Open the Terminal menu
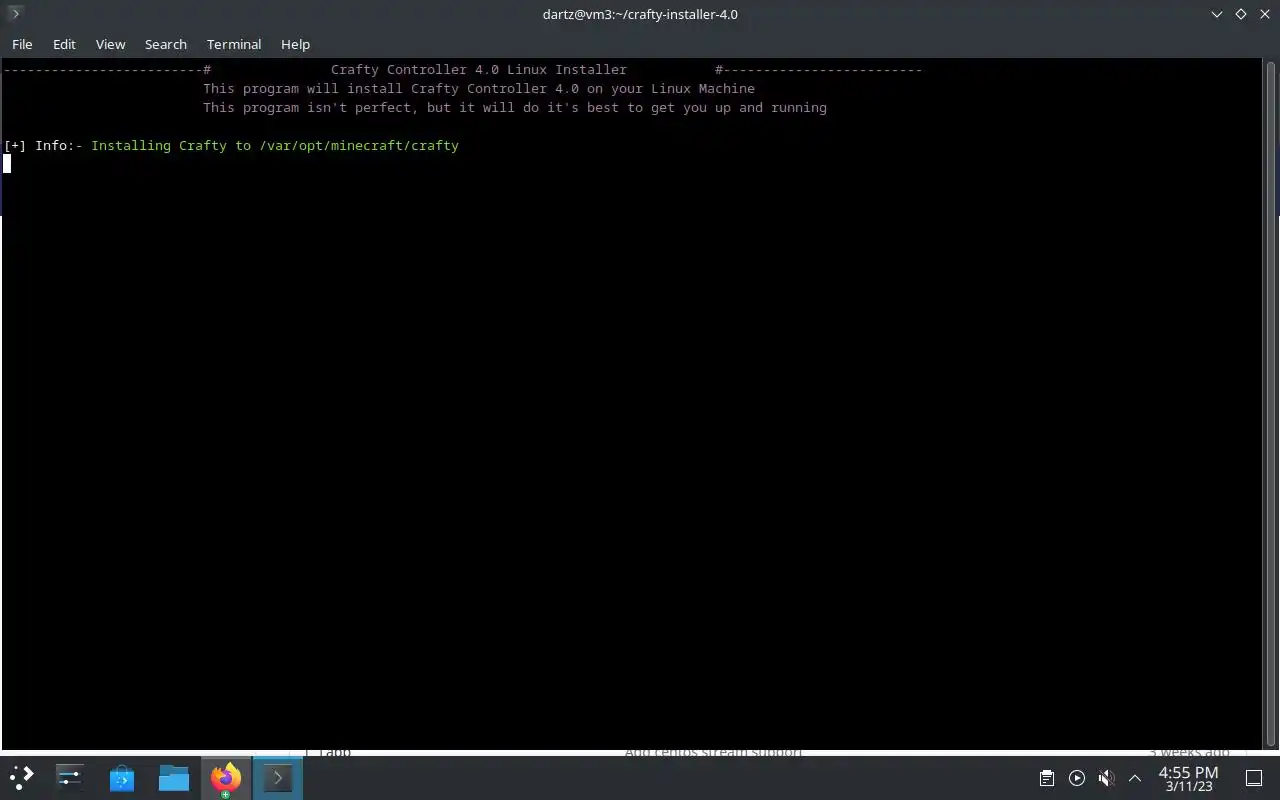 [234, 44]
